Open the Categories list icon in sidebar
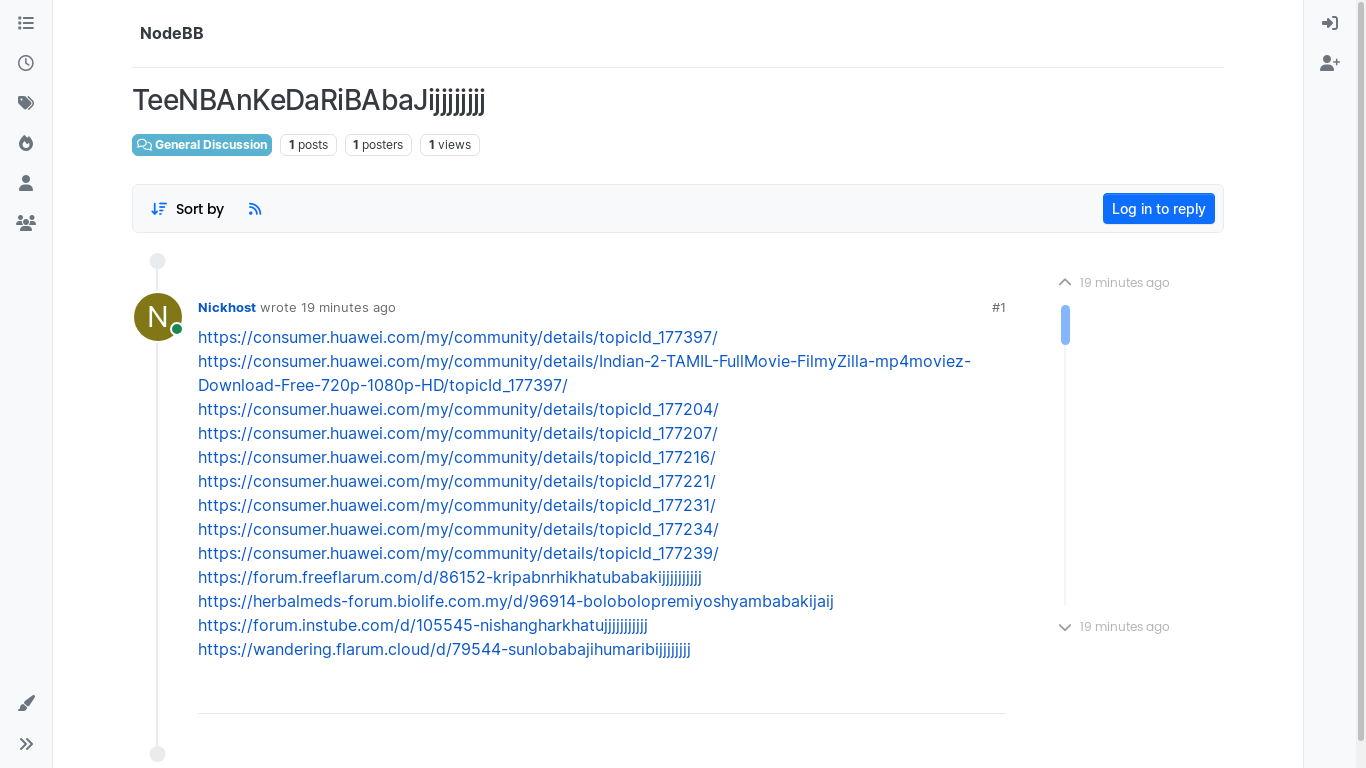The image size is (1366, 768). coord(26,23)
